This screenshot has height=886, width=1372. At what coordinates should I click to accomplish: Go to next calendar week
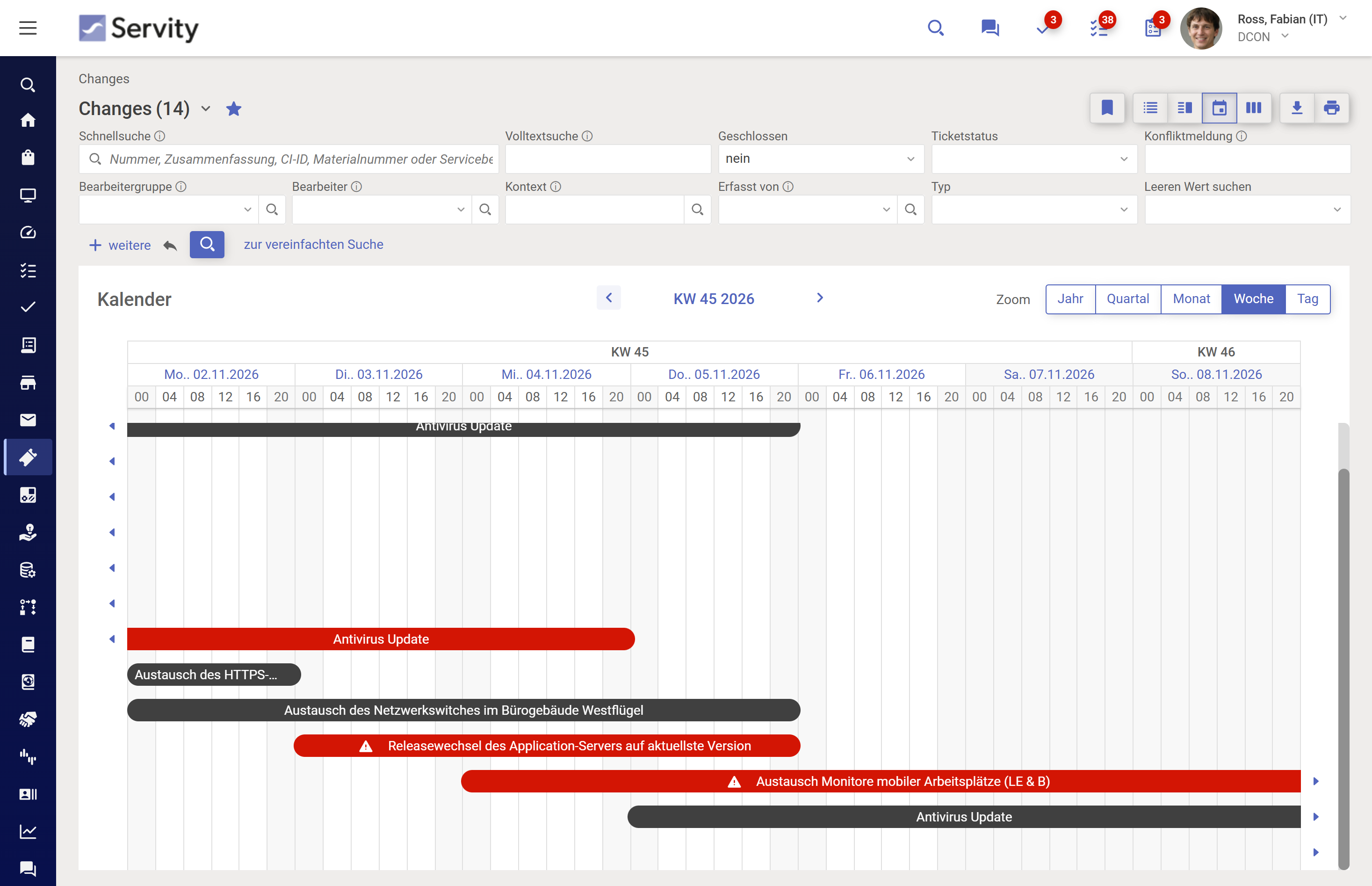click(x=820, y=298)
